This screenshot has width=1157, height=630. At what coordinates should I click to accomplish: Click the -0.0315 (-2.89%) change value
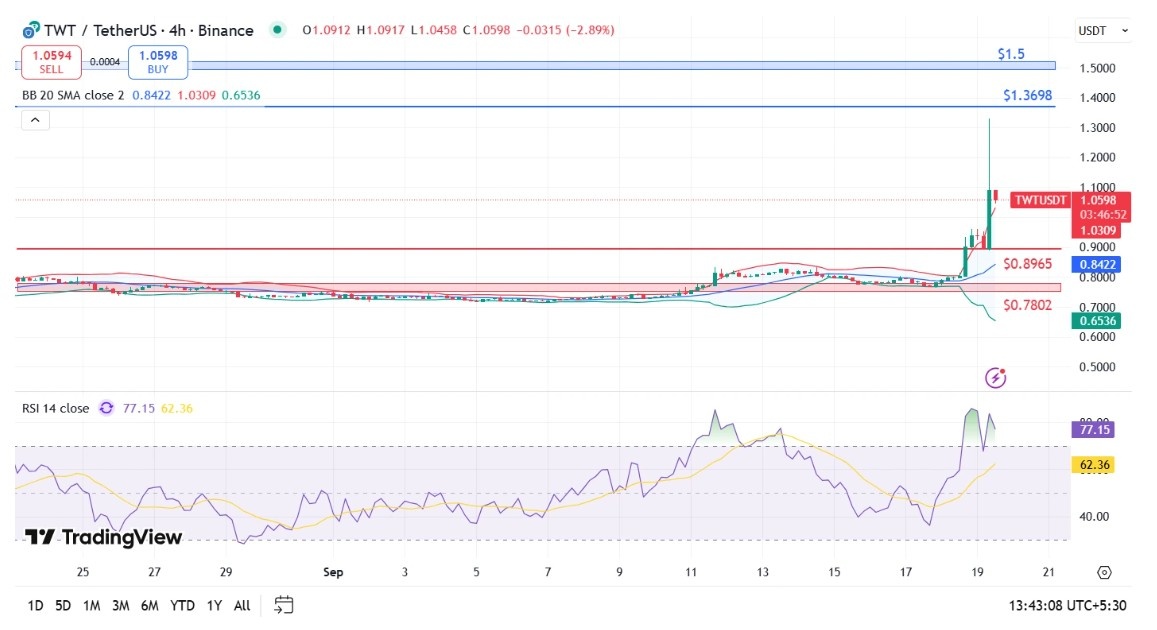566,30
